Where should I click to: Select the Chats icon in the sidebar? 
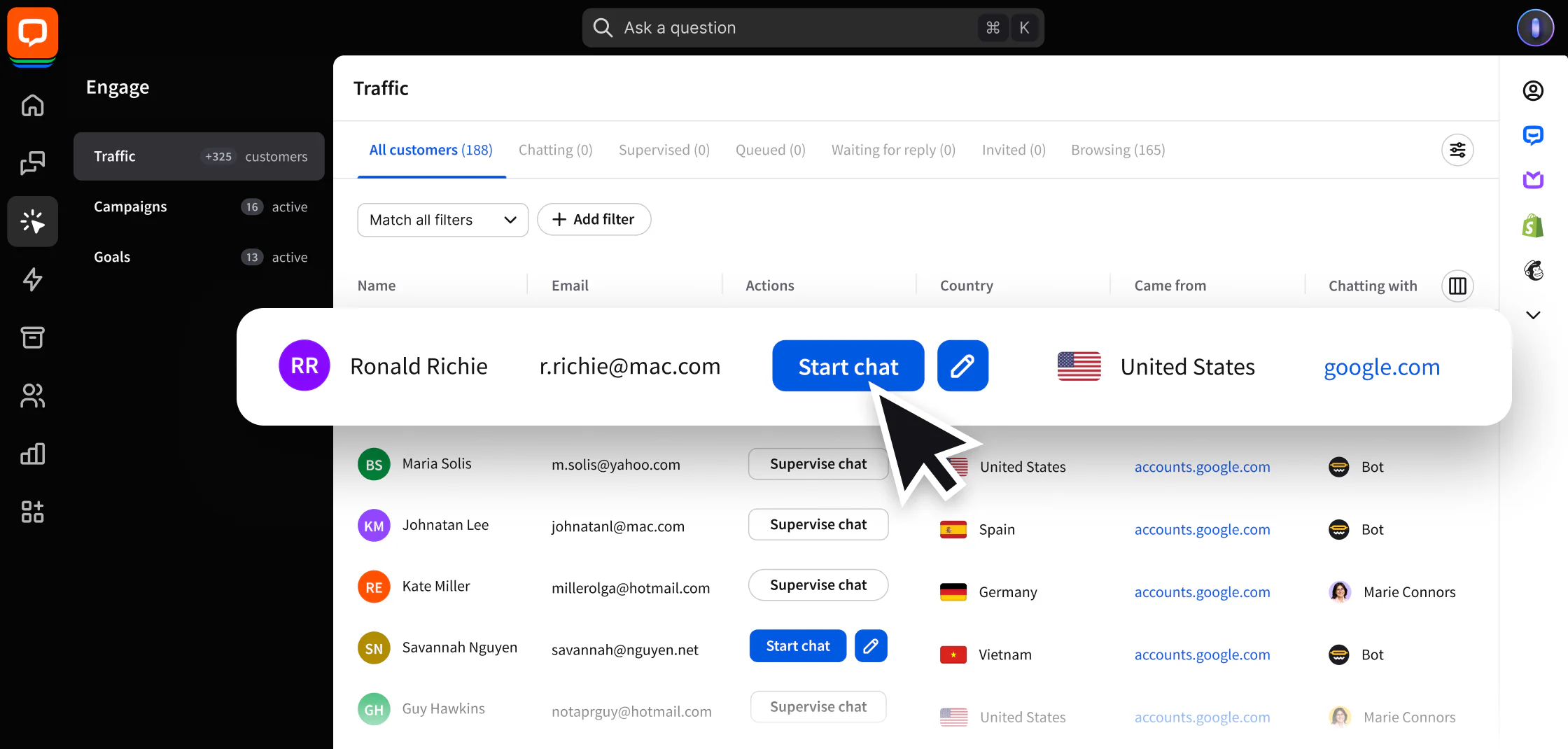coord(32,163)
